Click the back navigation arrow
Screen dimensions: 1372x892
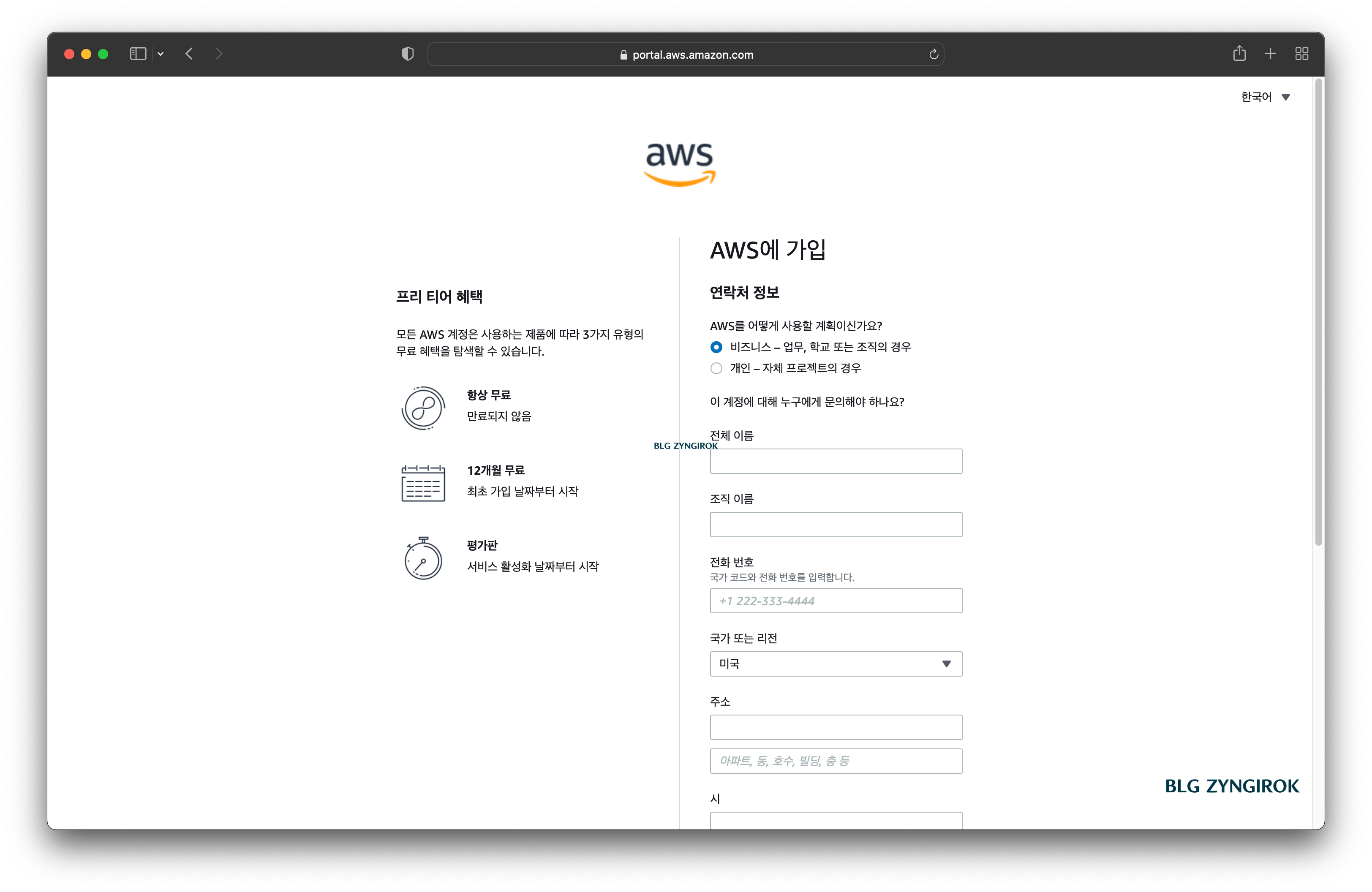[190, 54]
